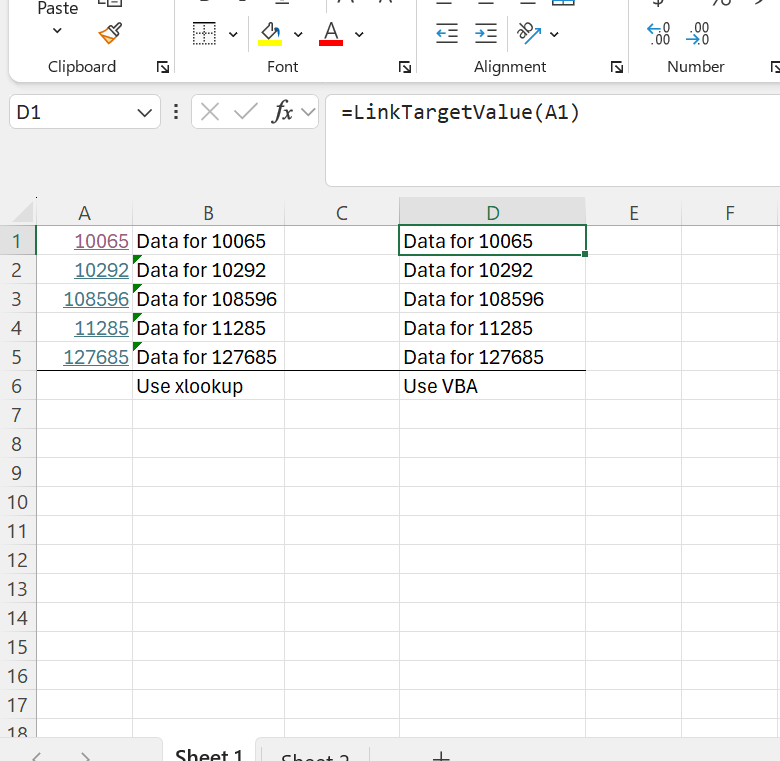Select cell D2 'Data for 10292'
This screenshot has height=761, width=780.
[492, 270]
